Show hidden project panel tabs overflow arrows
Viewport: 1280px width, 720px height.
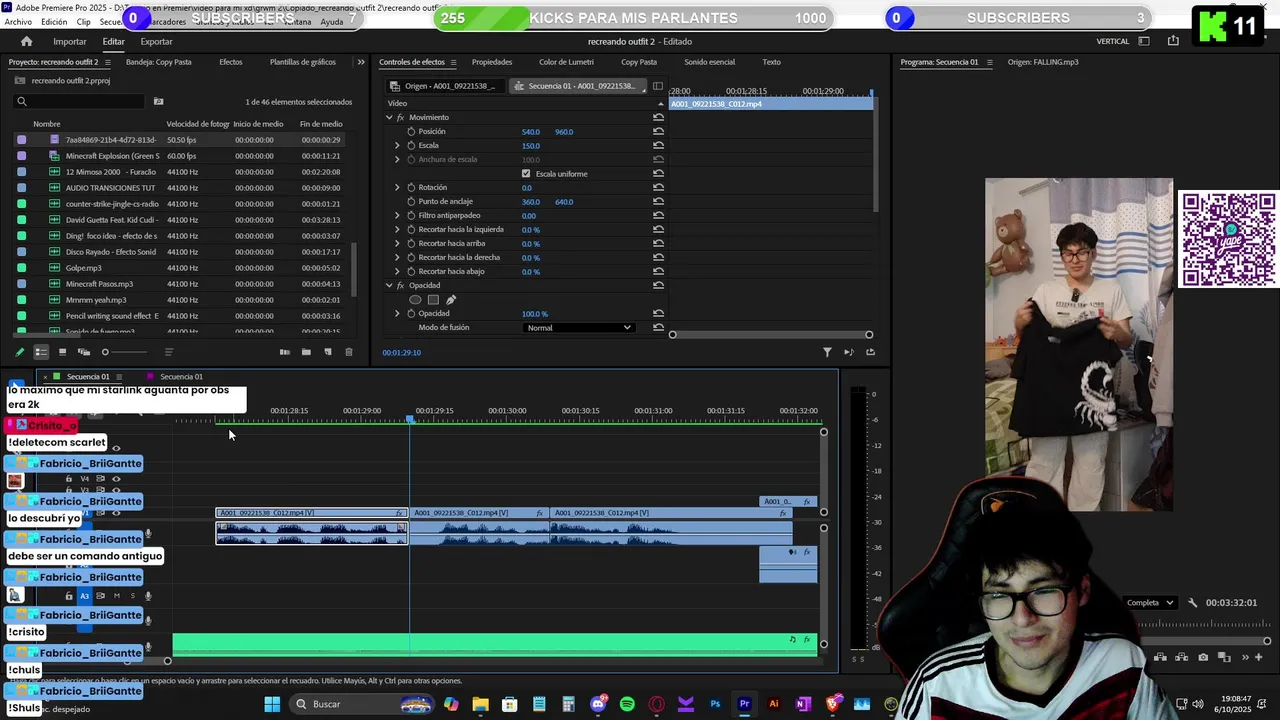(361, 62)
